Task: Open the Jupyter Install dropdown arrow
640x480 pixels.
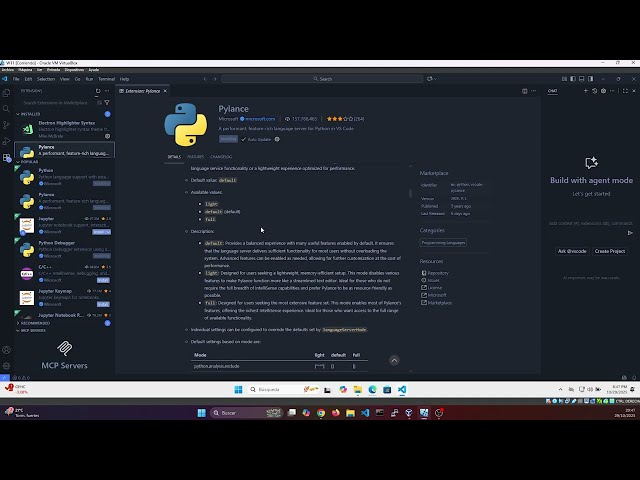Action: [x=108, y=232]
